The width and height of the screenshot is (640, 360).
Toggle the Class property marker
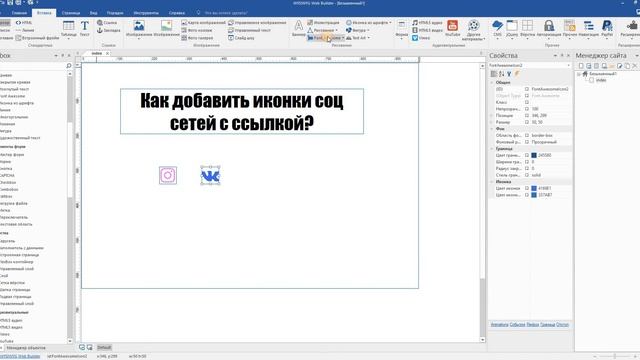(527, 102)
